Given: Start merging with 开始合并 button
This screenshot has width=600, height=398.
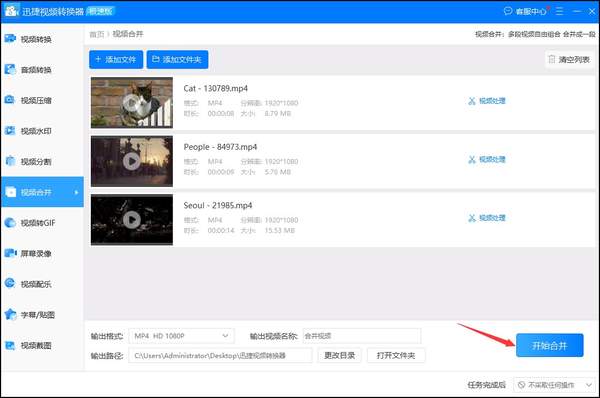Looking at the screenshot, I should [x=549, y=346].
